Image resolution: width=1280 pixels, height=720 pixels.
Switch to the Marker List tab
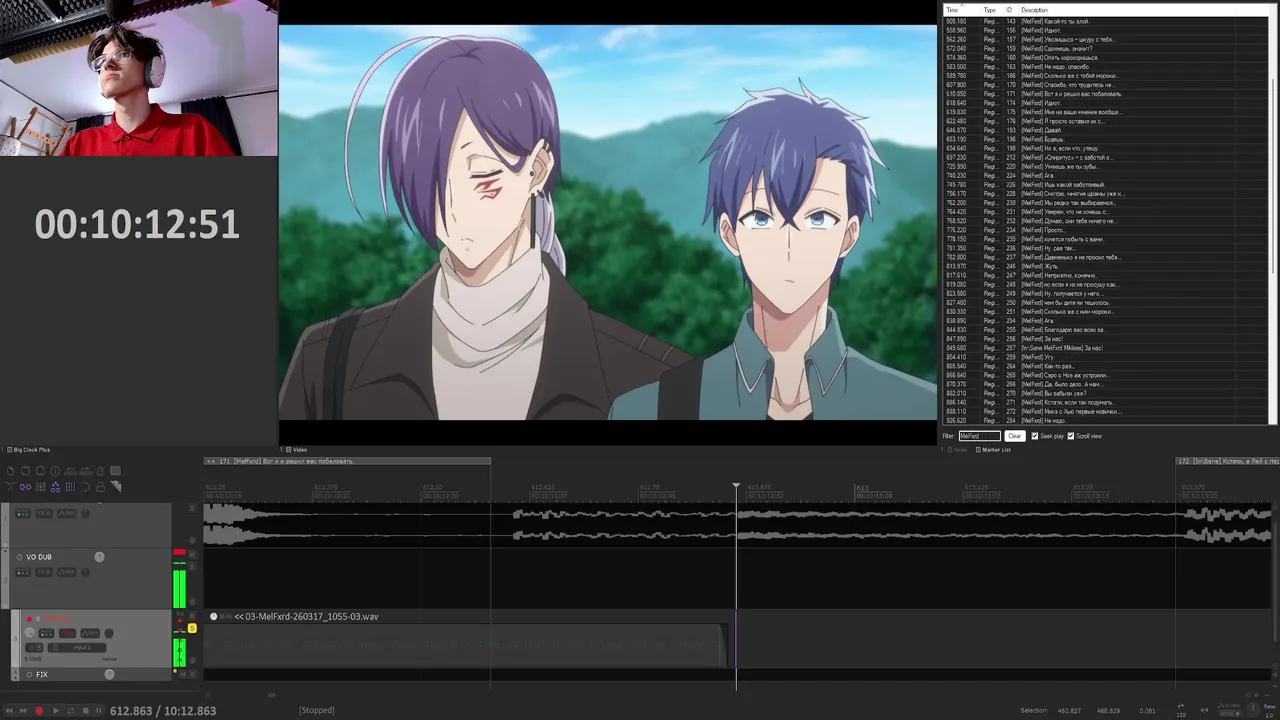point(993,450)
